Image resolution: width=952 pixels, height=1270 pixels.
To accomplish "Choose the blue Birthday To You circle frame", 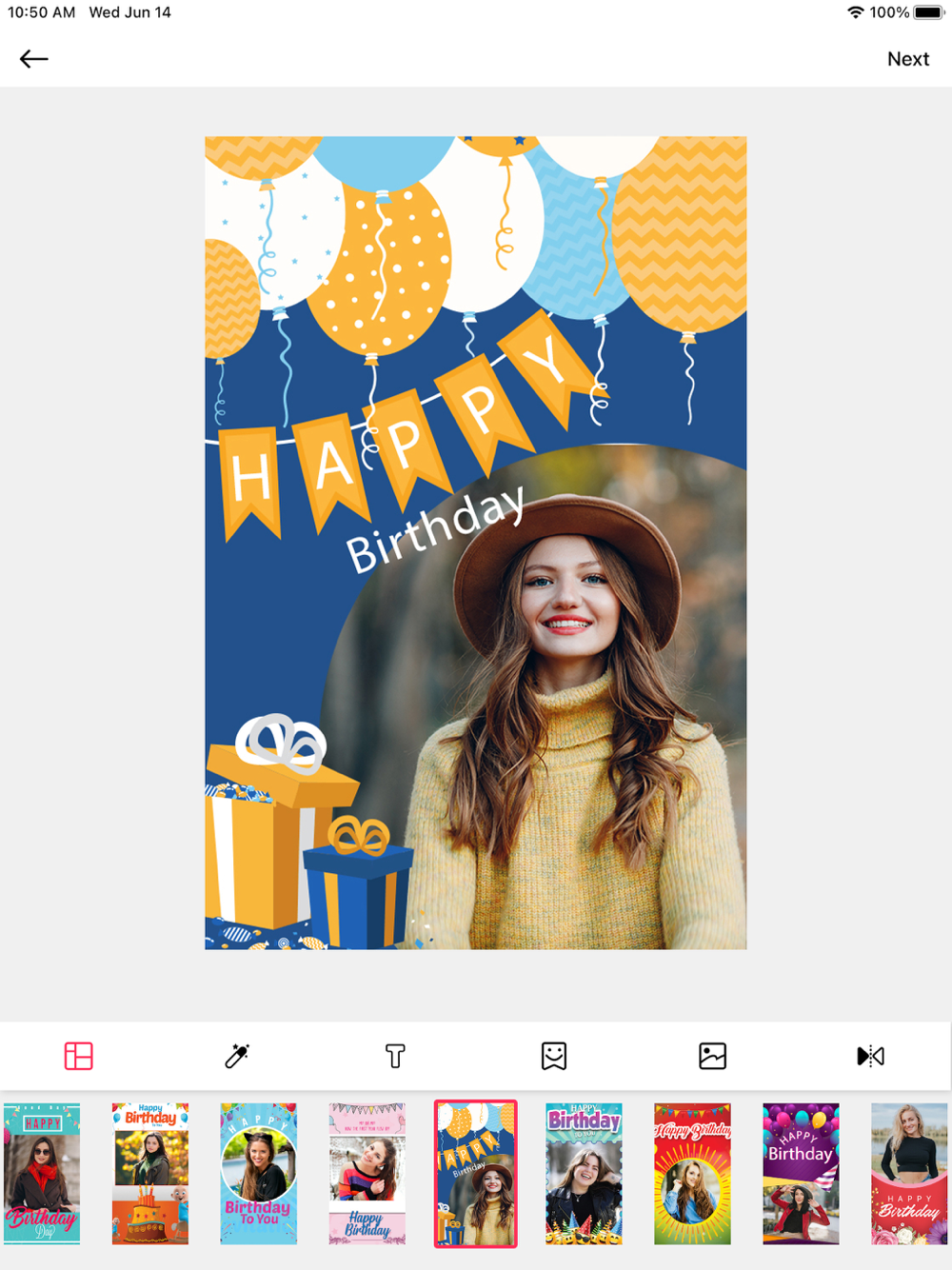I will (x=259, y=1174).
